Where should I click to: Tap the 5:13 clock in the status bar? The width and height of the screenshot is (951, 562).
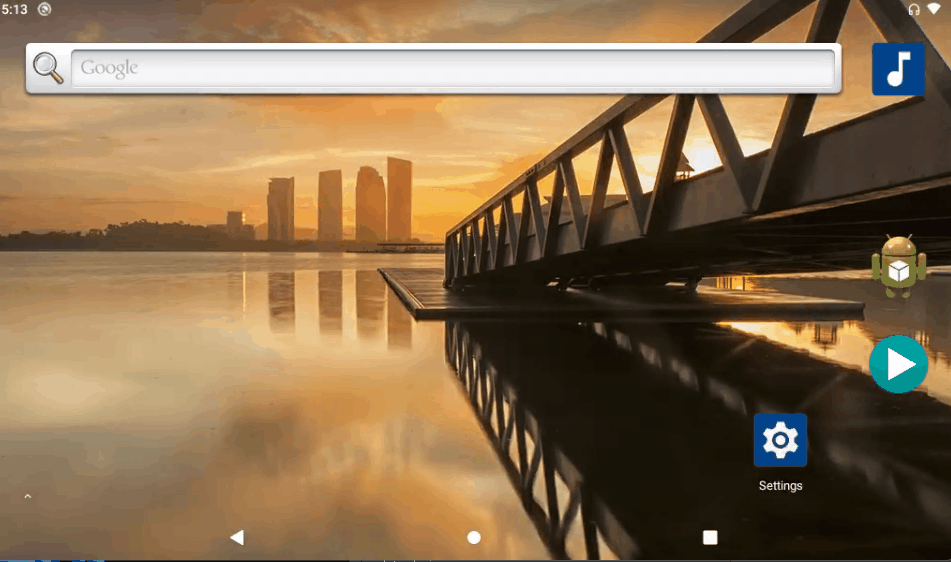(15, 9)
